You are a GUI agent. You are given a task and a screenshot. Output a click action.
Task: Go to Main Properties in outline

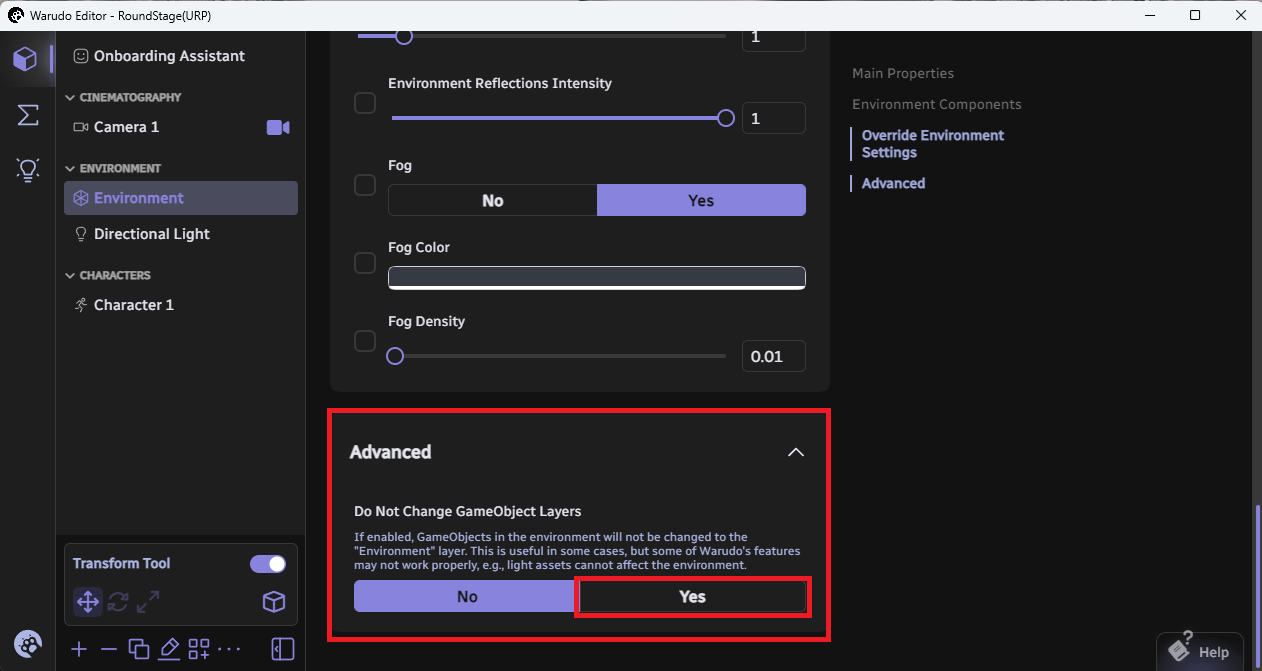[x=902, y=73]
